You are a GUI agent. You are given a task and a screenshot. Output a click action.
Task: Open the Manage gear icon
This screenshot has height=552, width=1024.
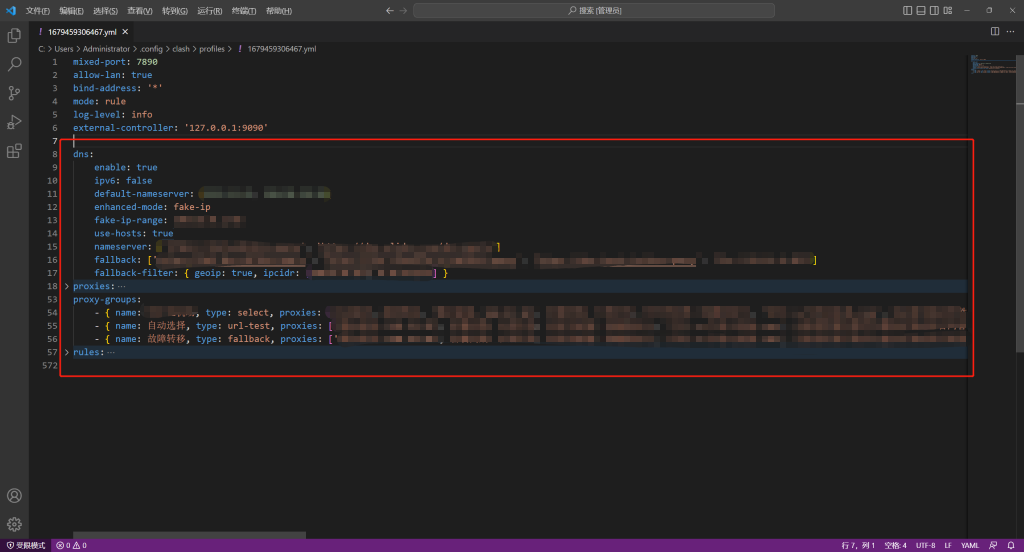click(x=14, y=525)
